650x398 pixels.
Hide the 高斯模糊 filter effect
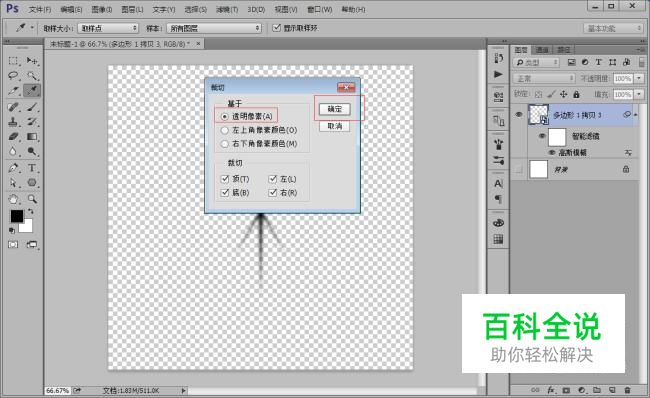pyautogui.click(x=551, y=153)
